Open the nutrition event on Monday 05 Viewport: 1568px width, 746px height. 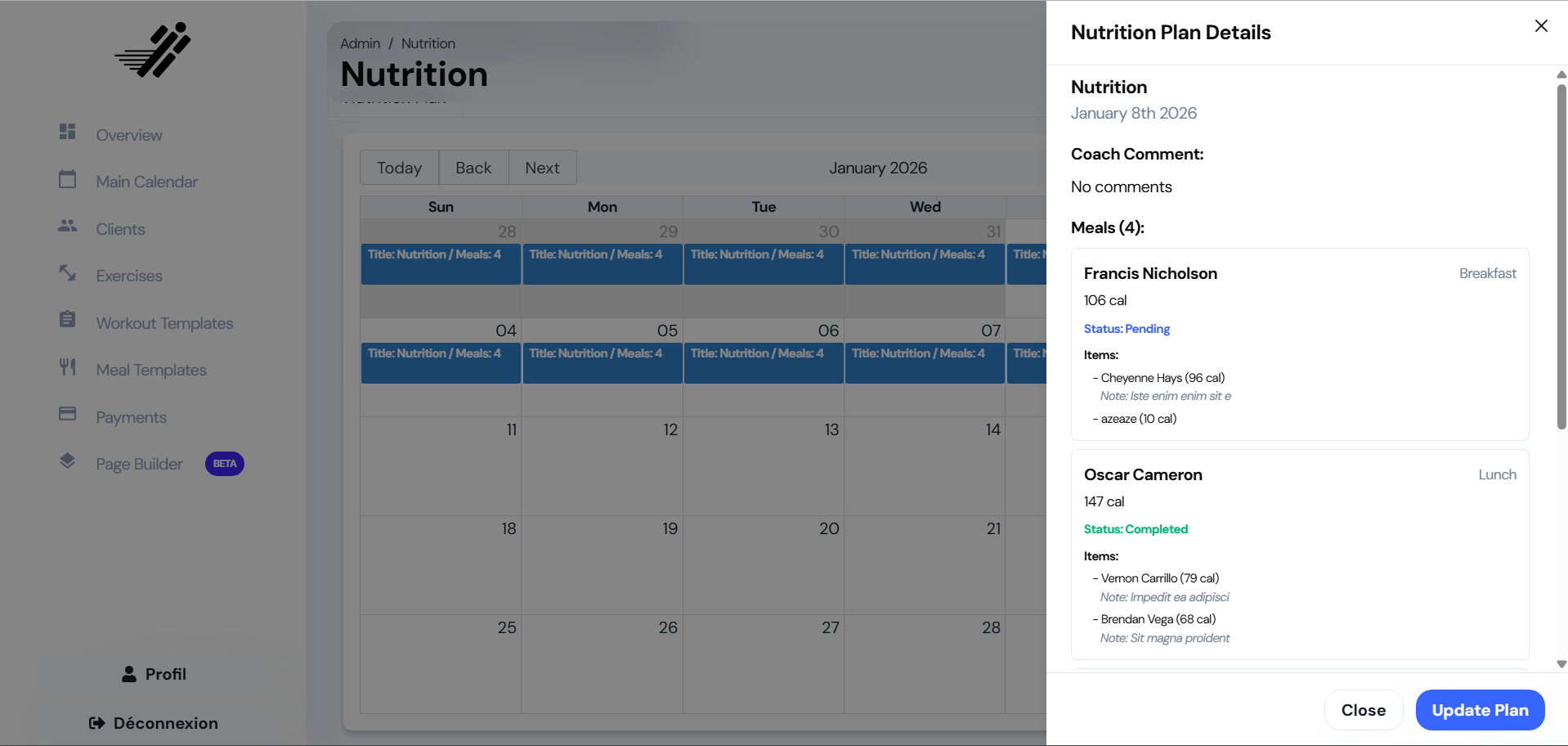[602, 362]
